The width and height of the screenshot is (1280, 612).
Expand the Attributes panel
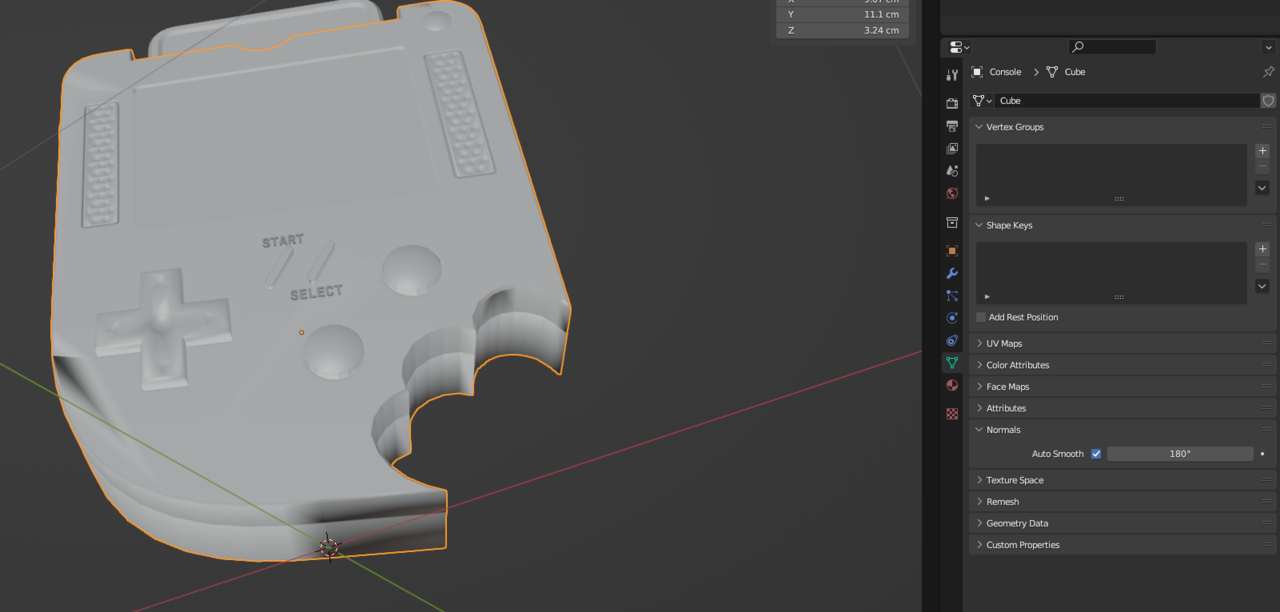point(979,408)
